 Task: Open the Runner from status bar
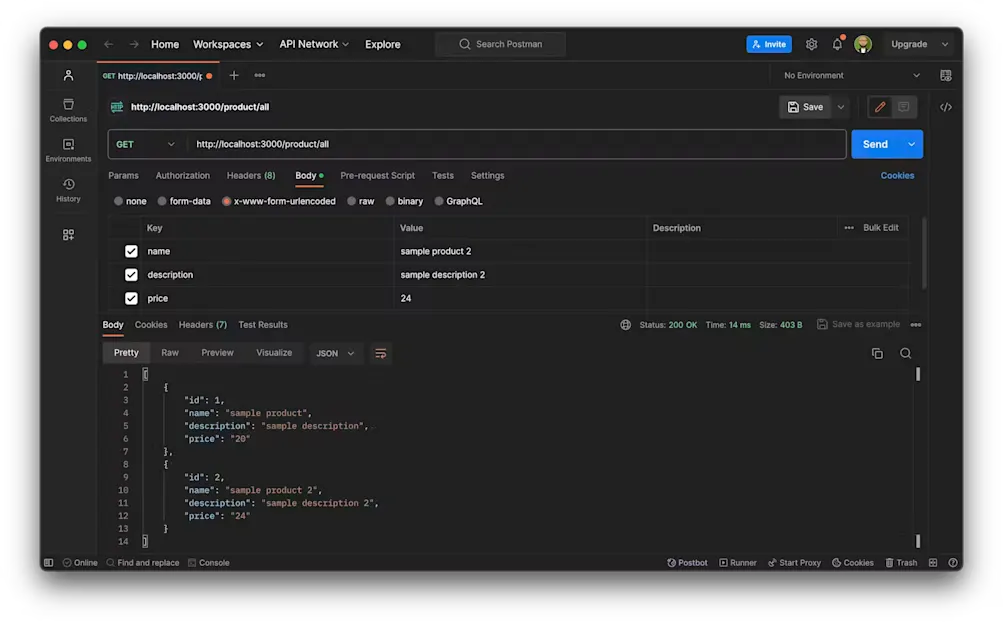pos(738,563)
